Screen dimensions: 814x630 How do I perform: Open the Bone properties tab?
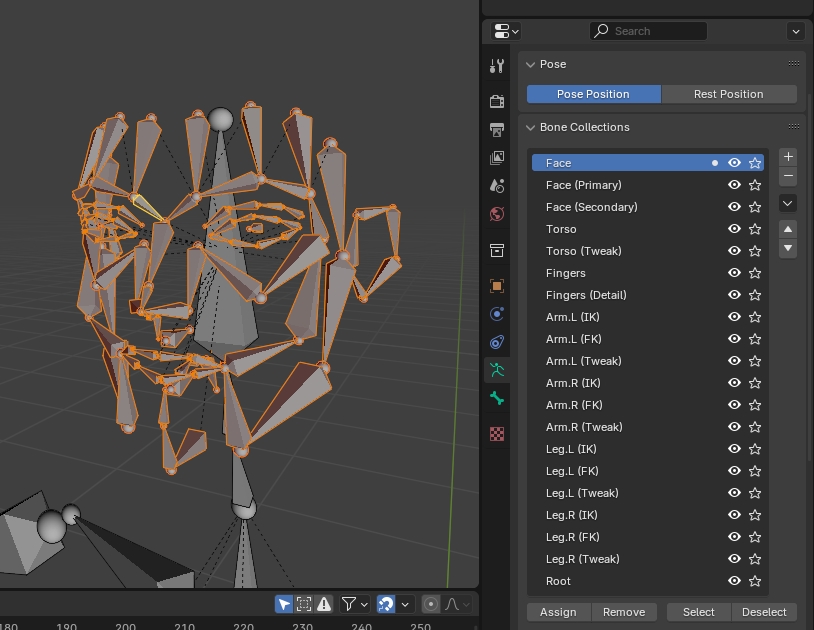[x=497, y=398]
